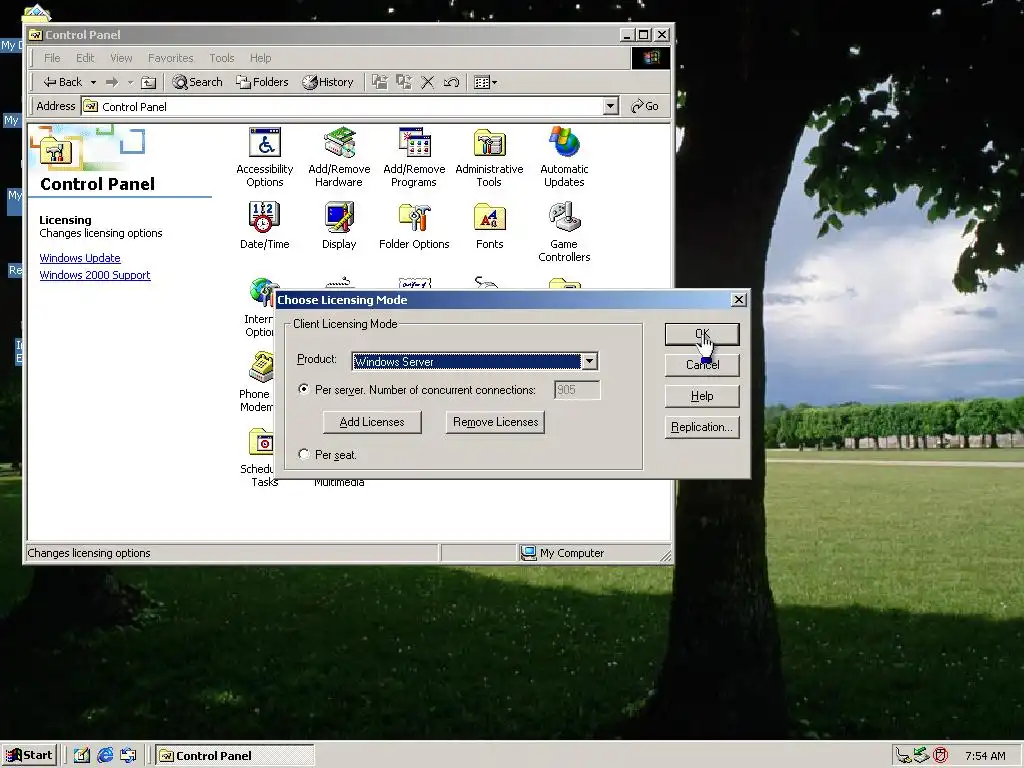Select the Phone and Modem icon
The height and width of the screenshot is (768, 1024).
coord(261,367)
